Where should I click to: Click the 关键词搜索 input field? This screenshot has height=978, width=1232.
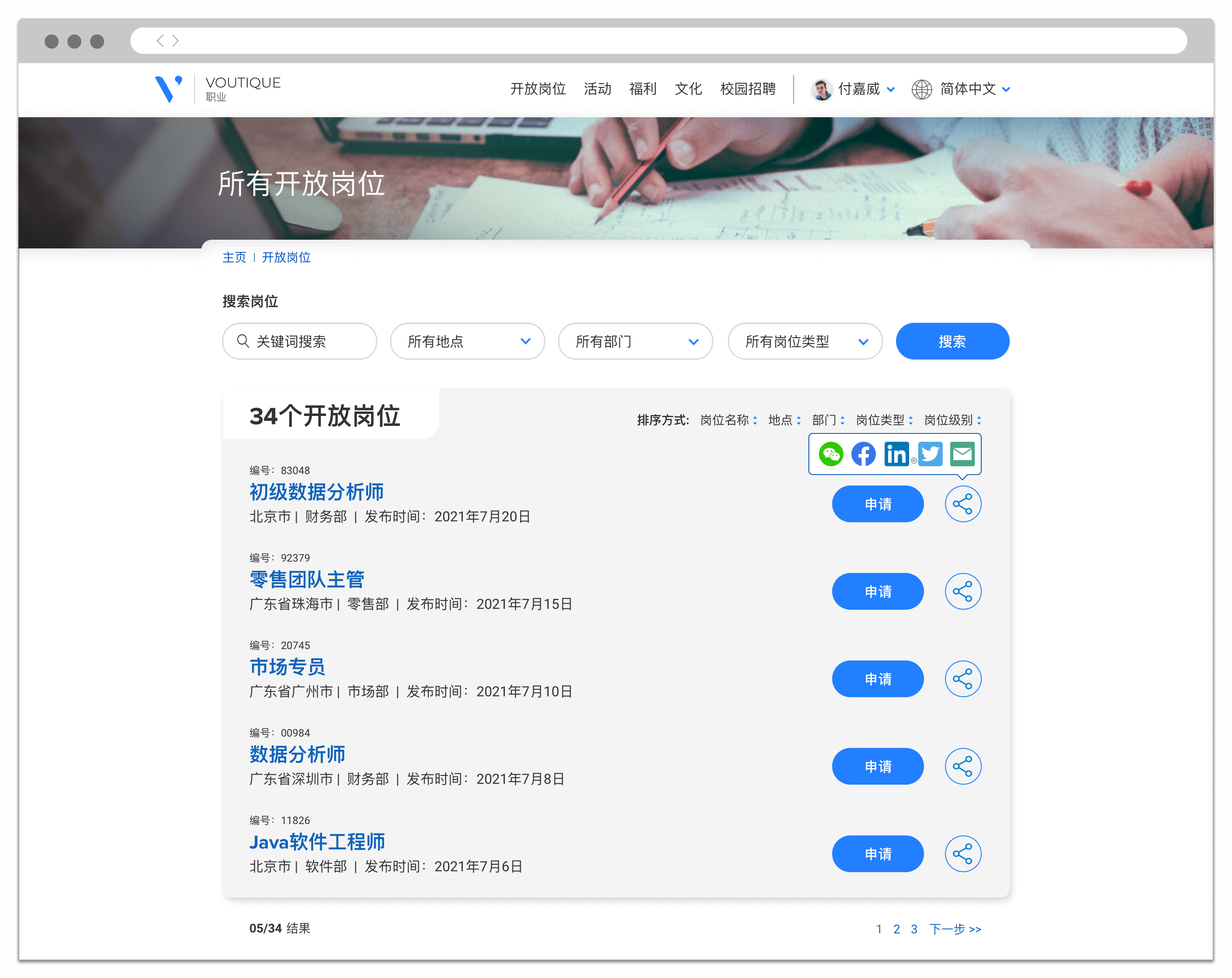(x=299, y=341)
